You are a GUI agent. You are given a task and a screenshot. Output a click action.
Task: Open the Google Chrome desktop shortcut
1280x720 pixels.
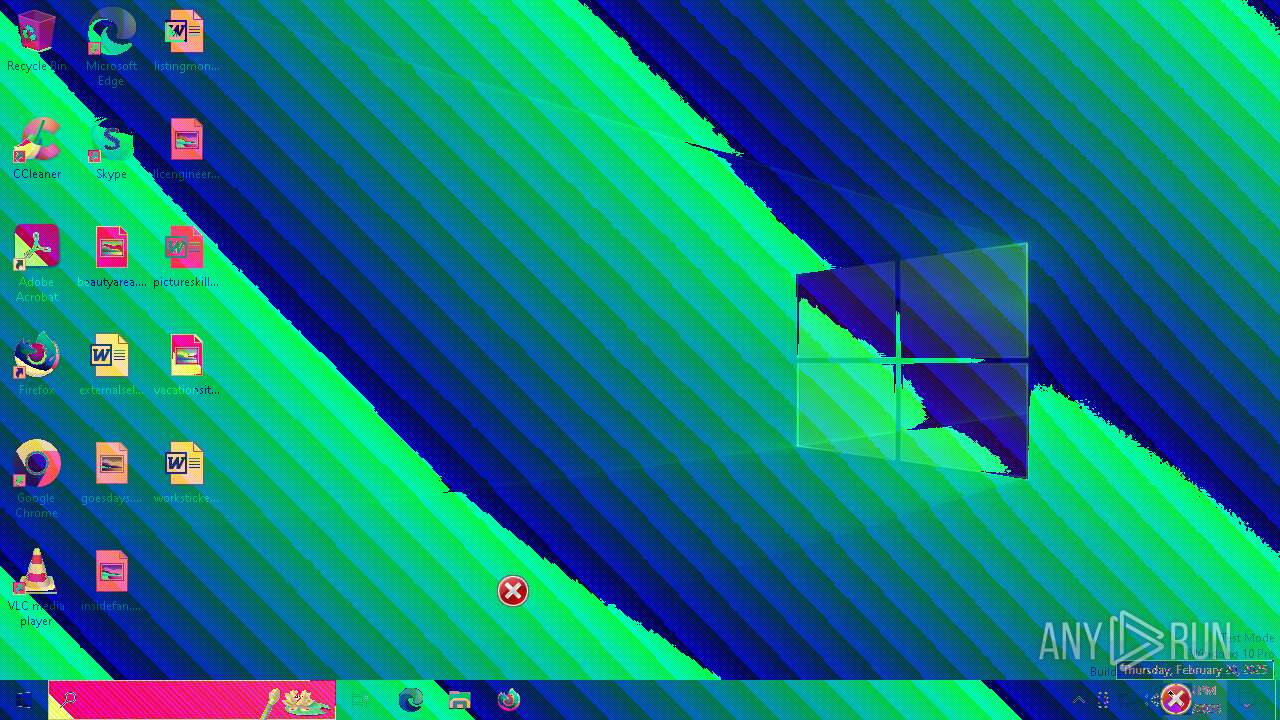point(36,478)
